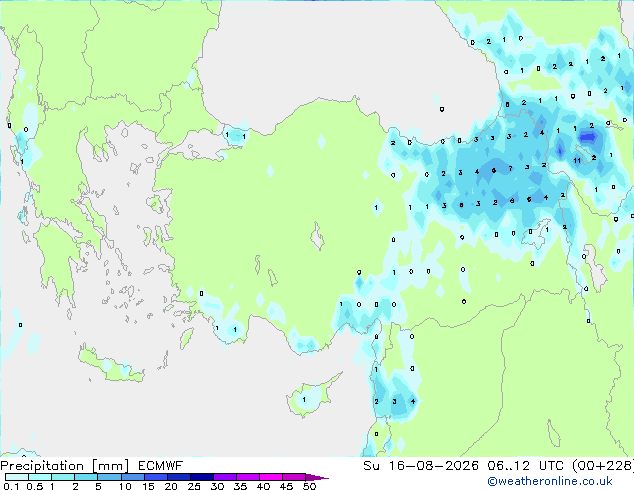Select the island of Cyprus on the map
Viewport: 634px width, 490px height.
311,397
